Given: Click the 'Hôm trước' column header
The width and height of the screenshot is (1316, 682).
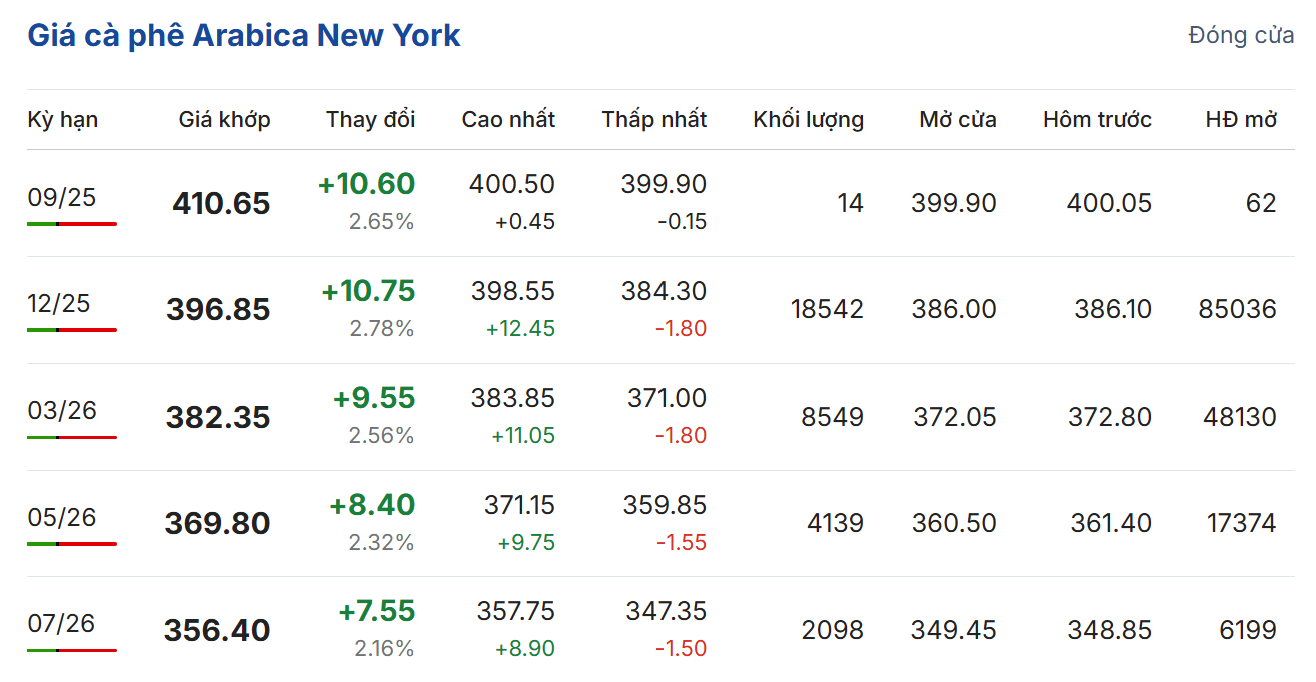Looking at the screenshot, I should pos(1097,120).
